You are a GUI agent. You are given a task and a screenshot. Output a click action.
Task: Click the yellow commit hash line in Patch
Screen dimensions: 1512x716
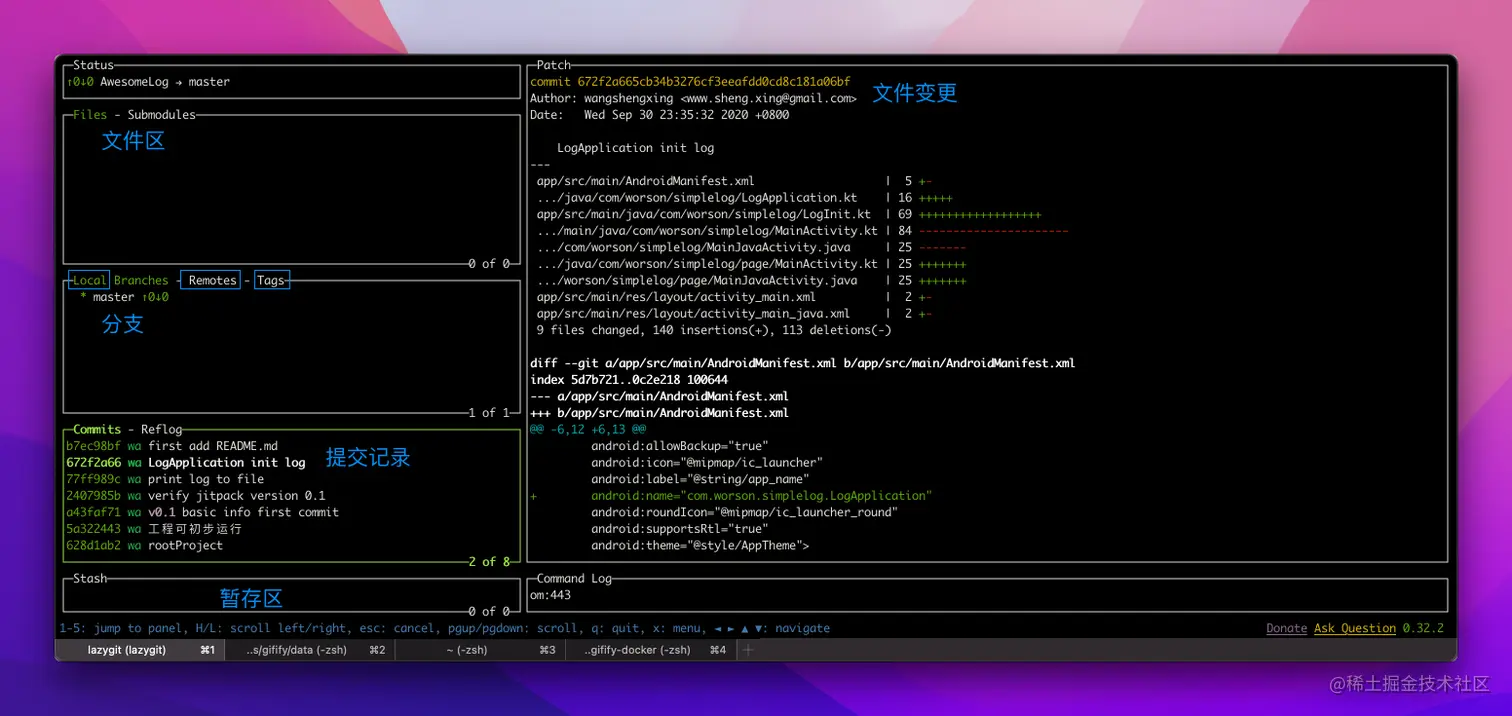pyautogui.click(x=690, y=82)
